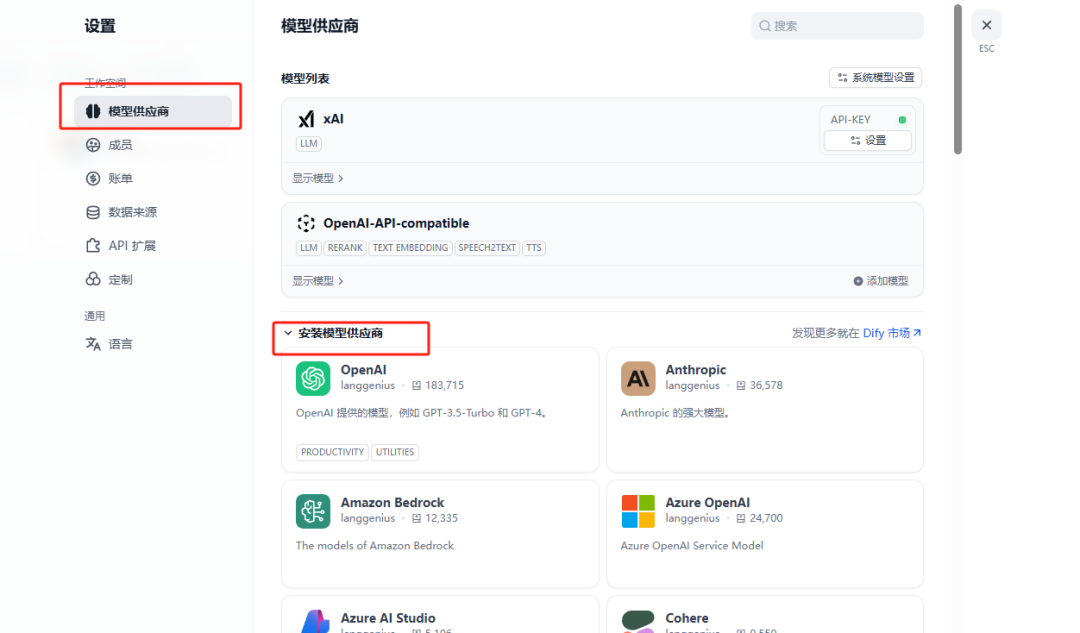The height and width of the screenshot is (633, 1080).
Task: Click the OpenAI-API-compatible provider icon
Action: 306,223
